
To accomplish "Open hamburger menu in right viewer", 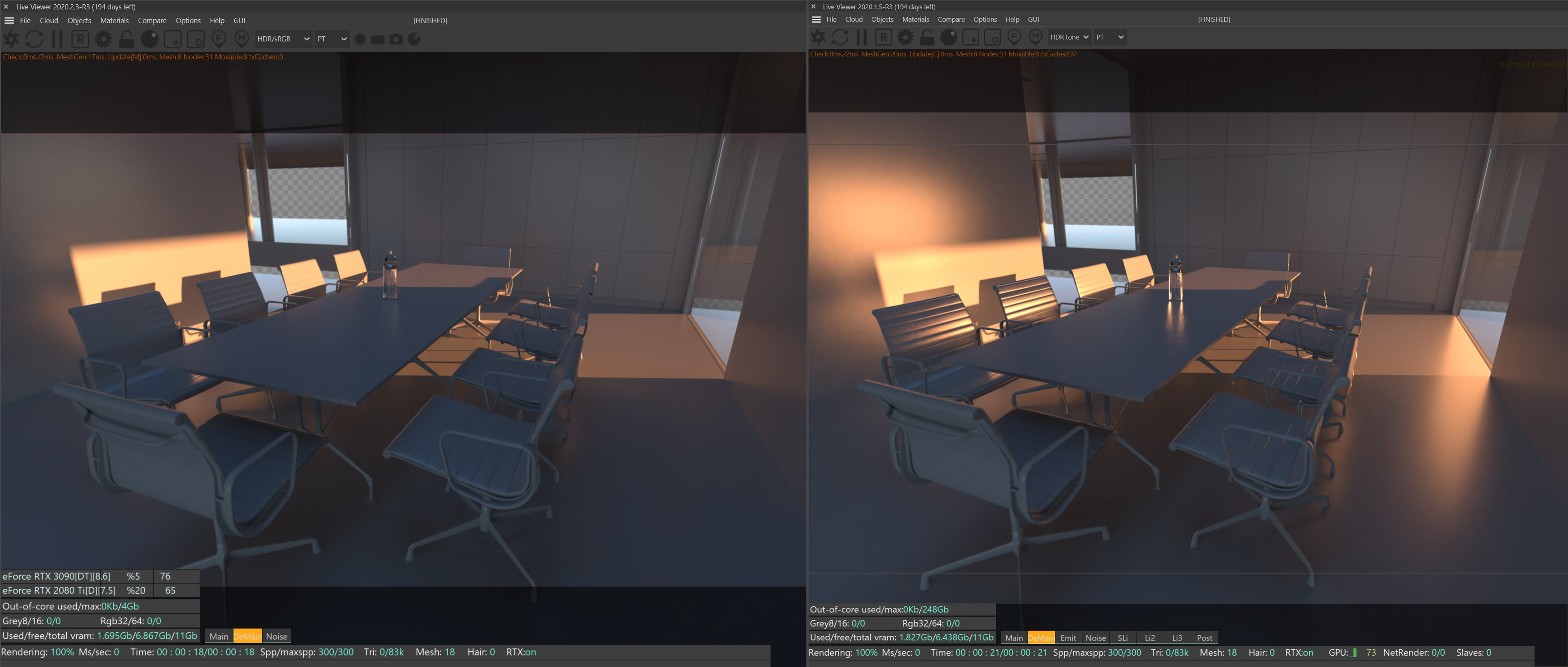I will pyautogui.click(x=816, y=20).
